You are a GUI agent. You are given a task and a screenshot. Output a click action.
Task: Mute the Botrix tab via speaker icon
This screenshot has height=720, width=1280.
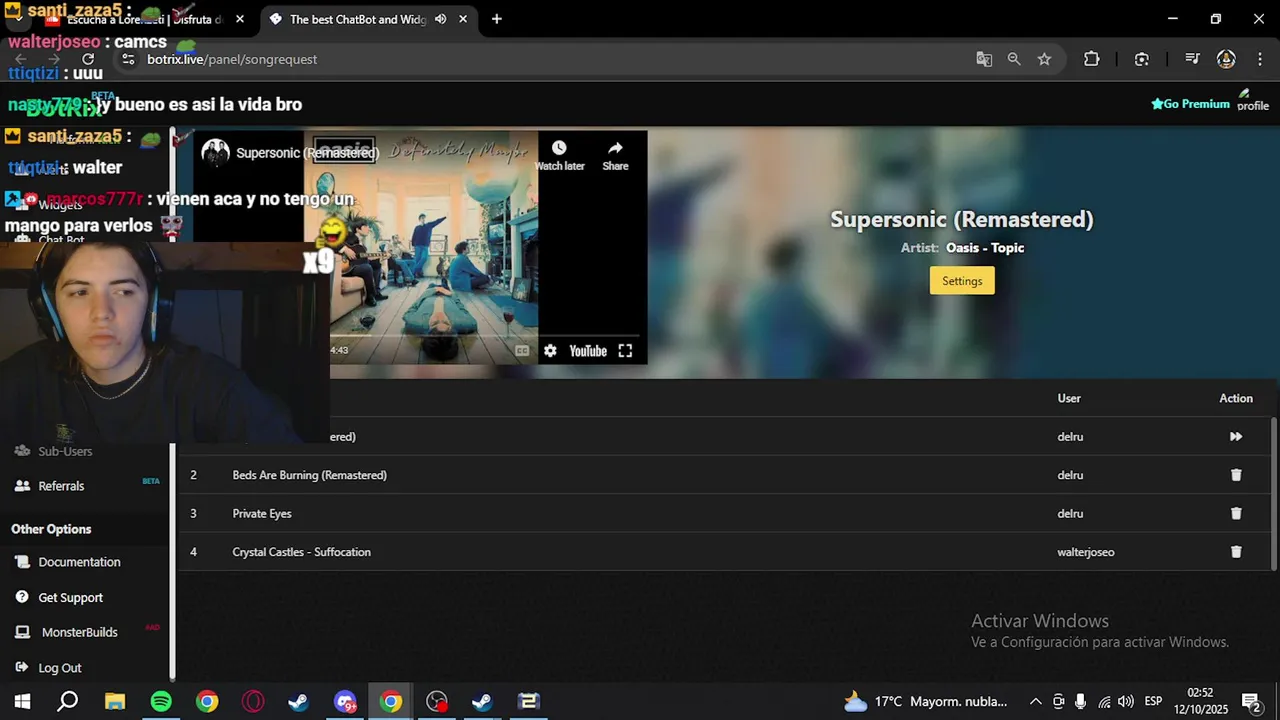click(440, 19)
